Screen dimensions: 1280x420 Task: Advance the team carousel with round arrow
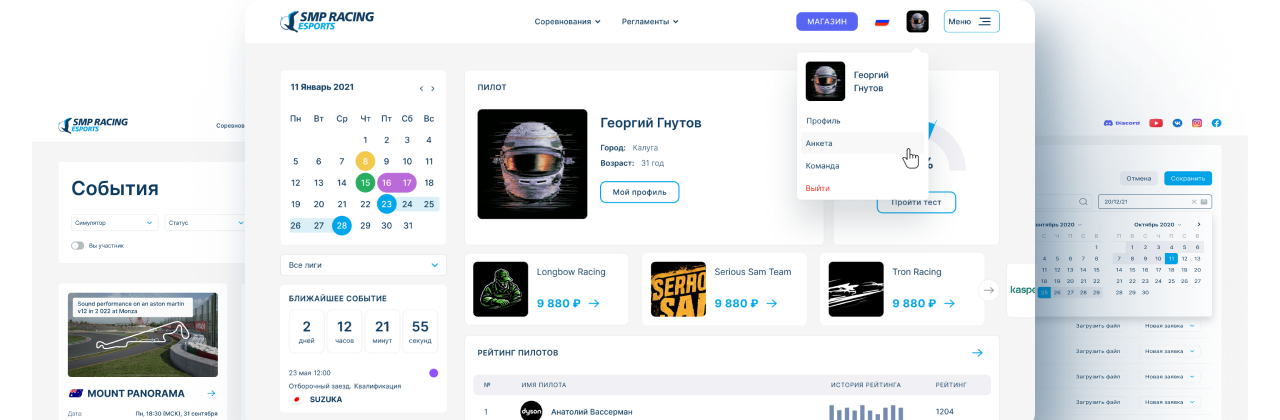(x=989, y=290)
